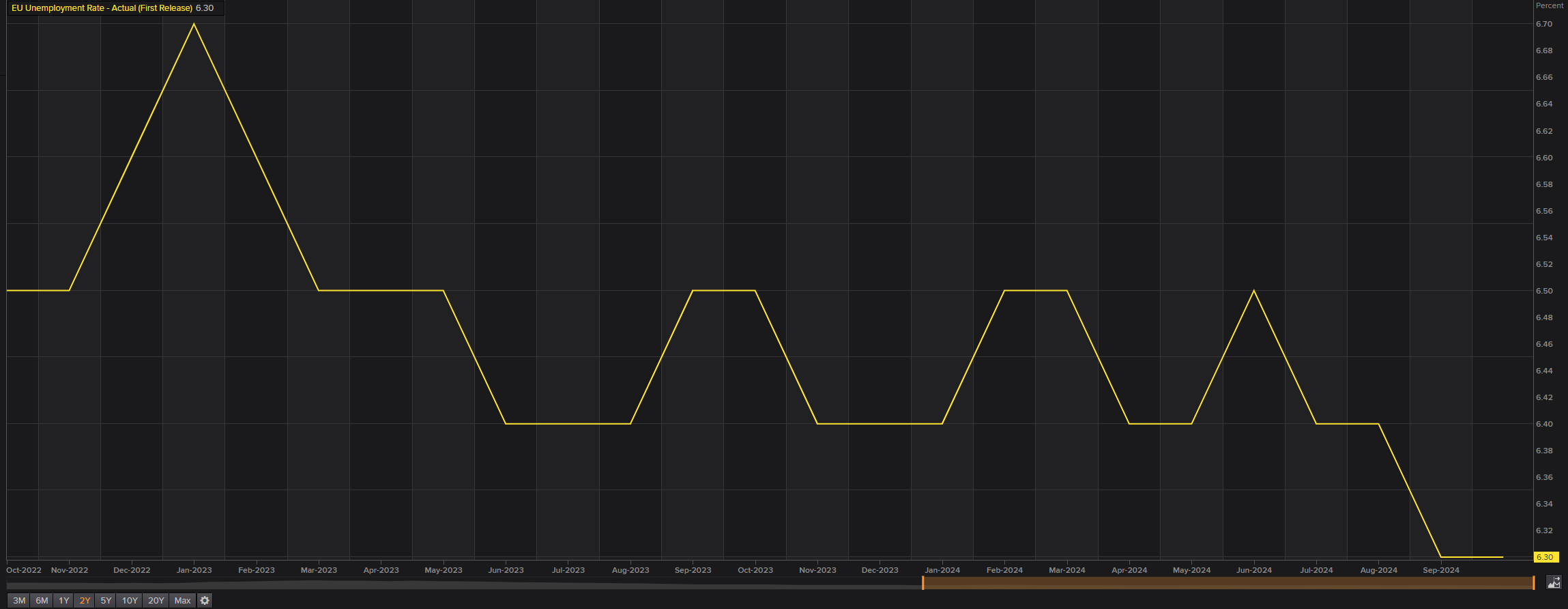This screenshot has height=609, width=1568.
Task: Click orange selected region of range navigator
Action: [1228, 582]
